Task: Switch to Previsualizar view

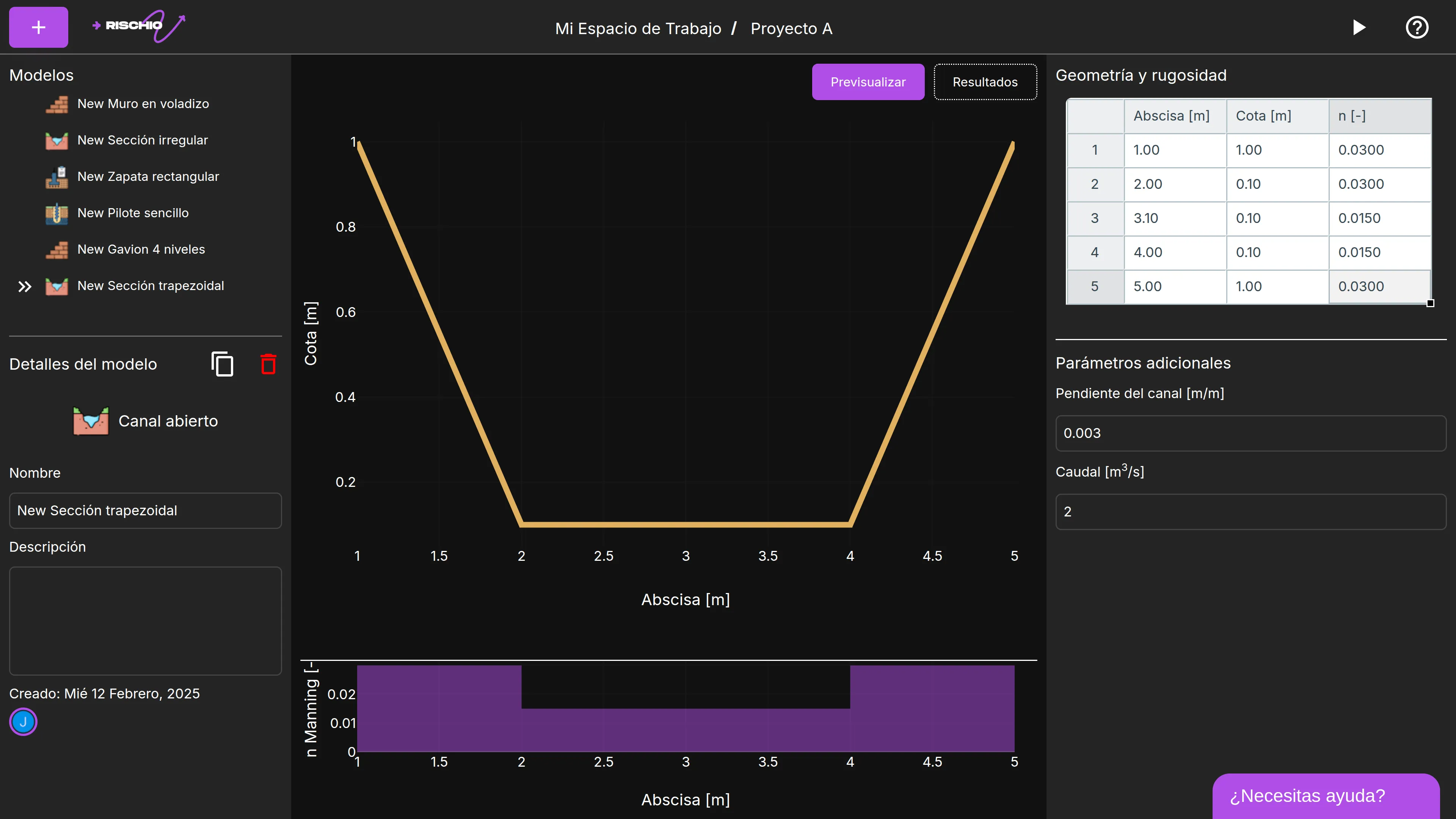Action: coord(868,82)
